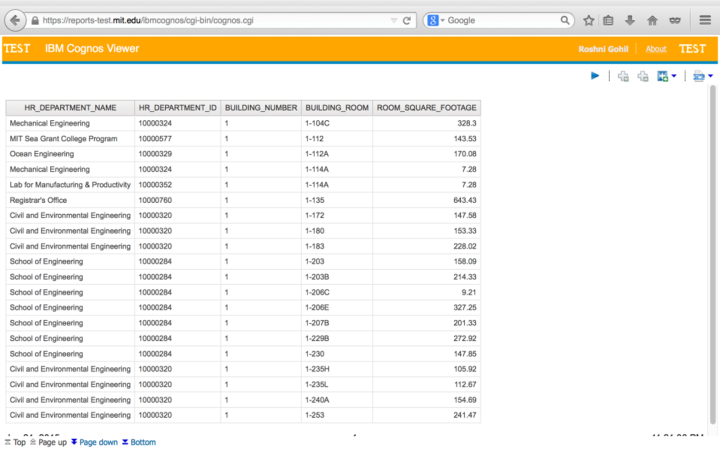This screenshot has width=720, height=450.
Task: Click the Bookmark star icon in the browser toolbar
Action: (x=589, y=20)
